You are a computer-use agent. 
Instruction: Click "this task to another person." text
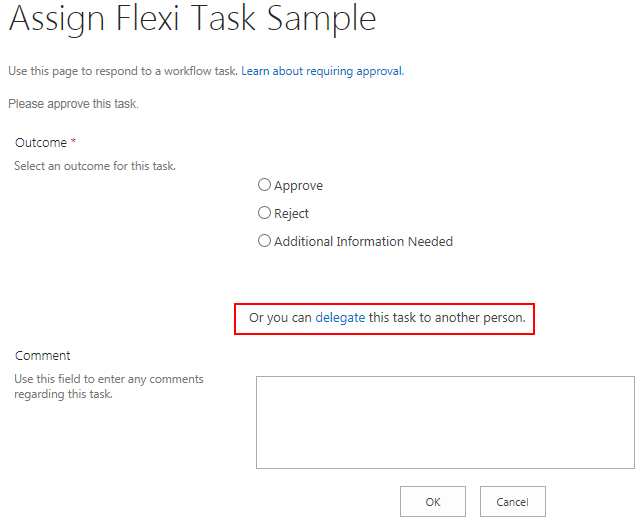[x=446, y=318]
